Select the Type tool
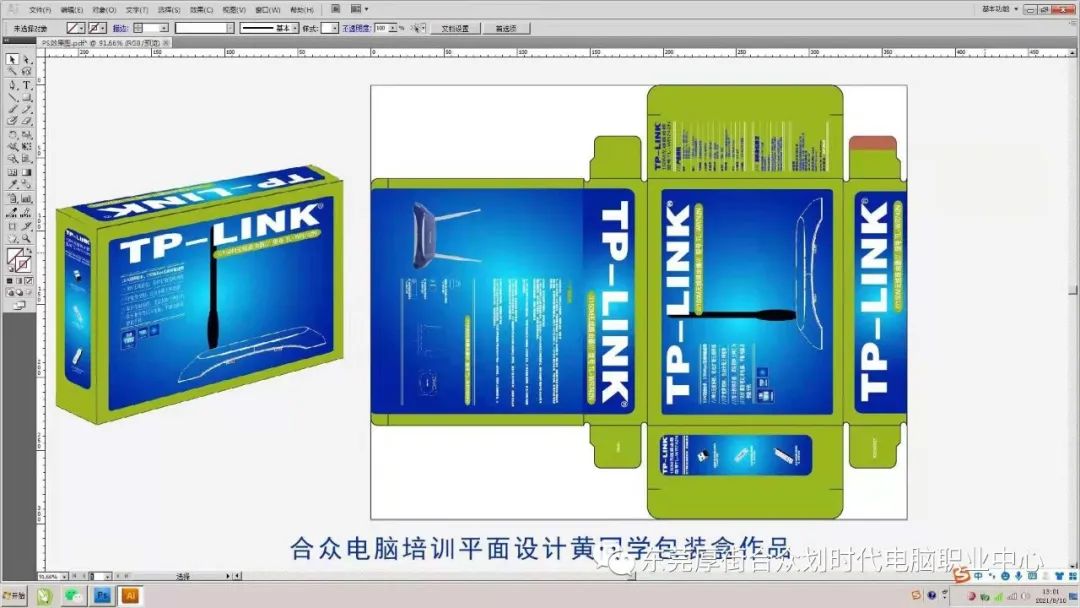The image size is (1080, 608). click(26, 85)
